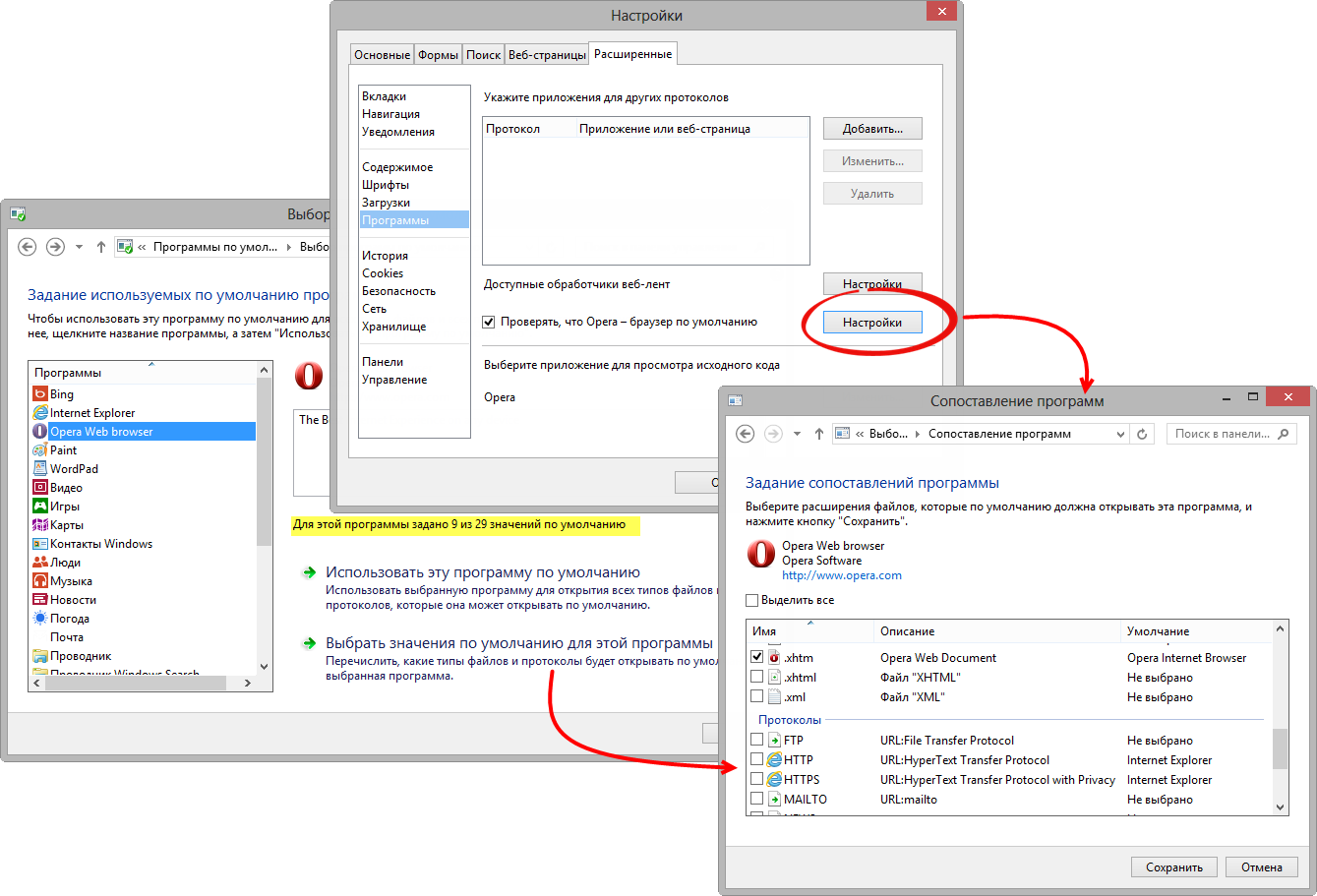The width and height of the screenshot is (1317, 896).
Task: Click the Bing icon in the programs list
Action: click(40, 394)
